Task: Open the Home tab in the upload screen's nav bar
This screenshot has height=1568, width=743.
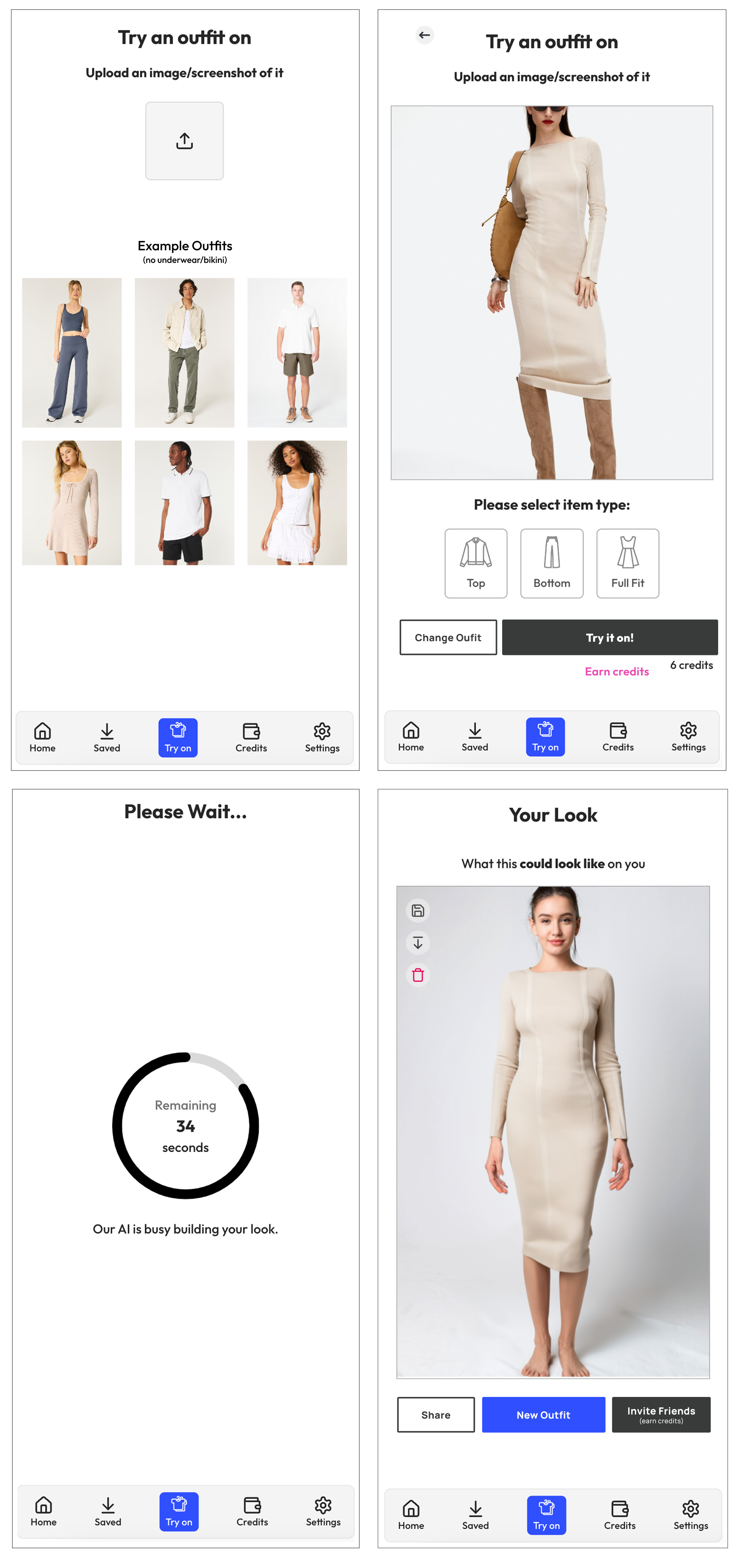Action: (43, 738)
